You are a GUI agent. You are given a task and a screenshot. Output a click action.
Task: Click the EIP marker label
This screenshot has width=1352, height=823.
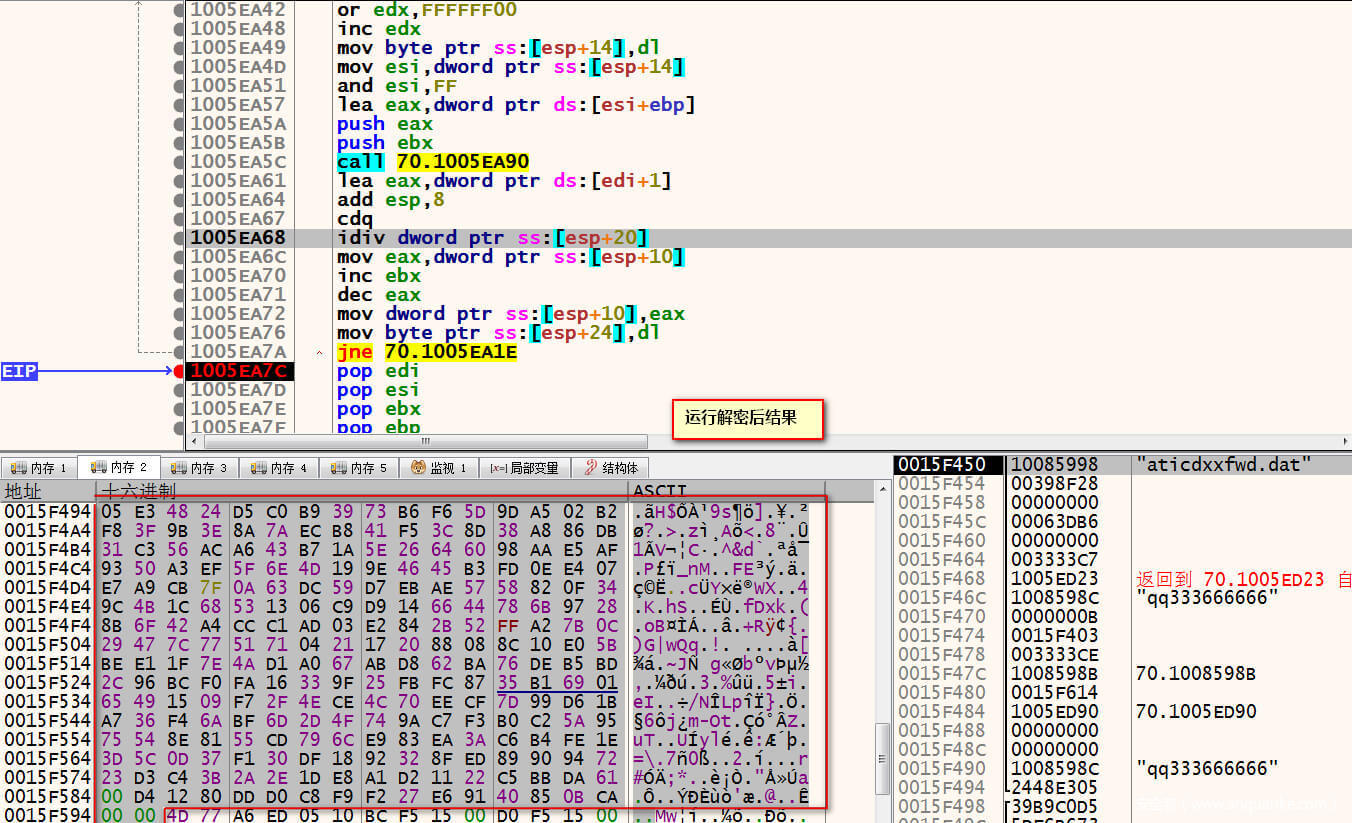19,371
